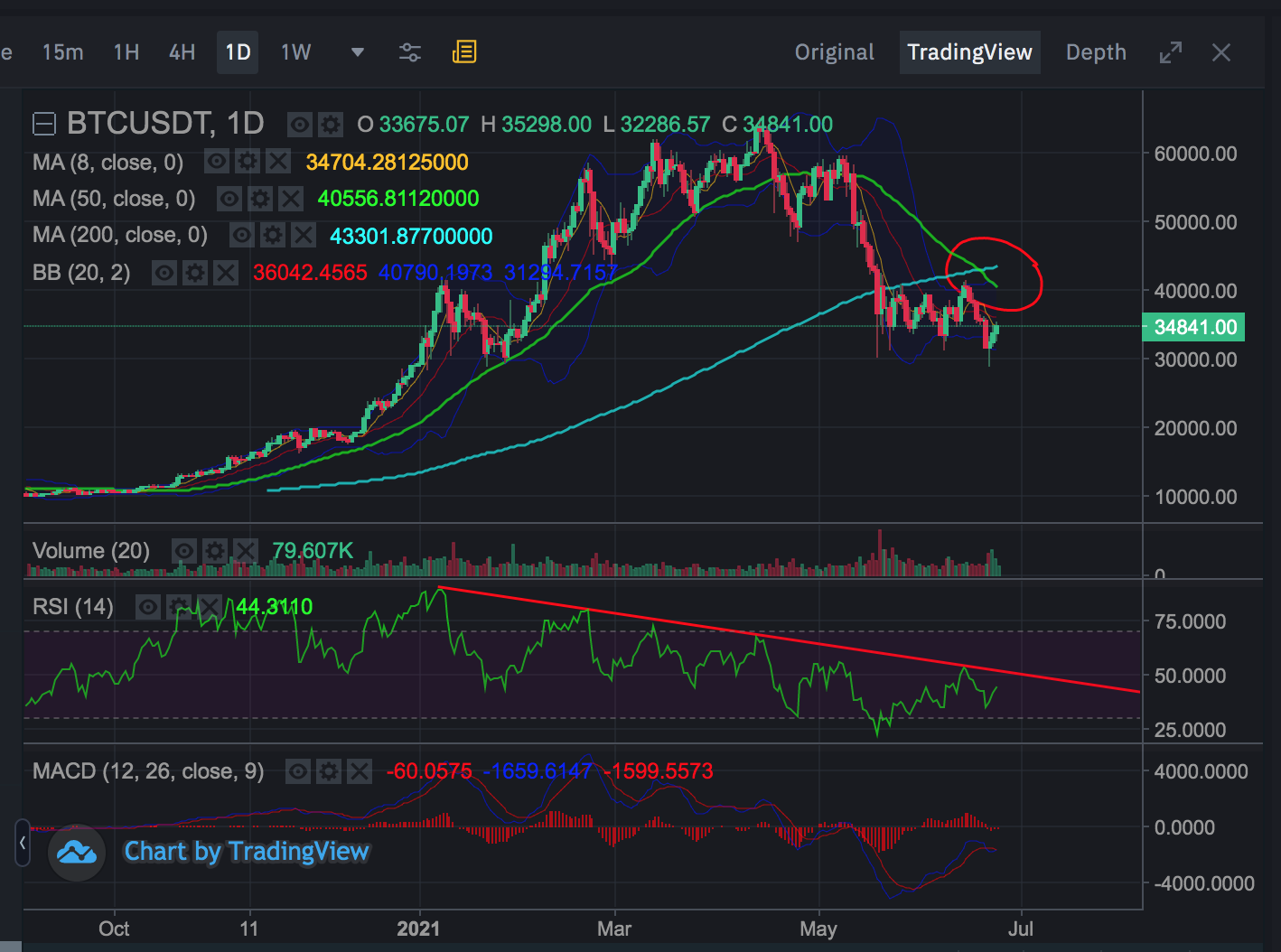This screenshot has height=952, width=1281.
Task: Open chart settings sliders icon
Action: point(410,52)
